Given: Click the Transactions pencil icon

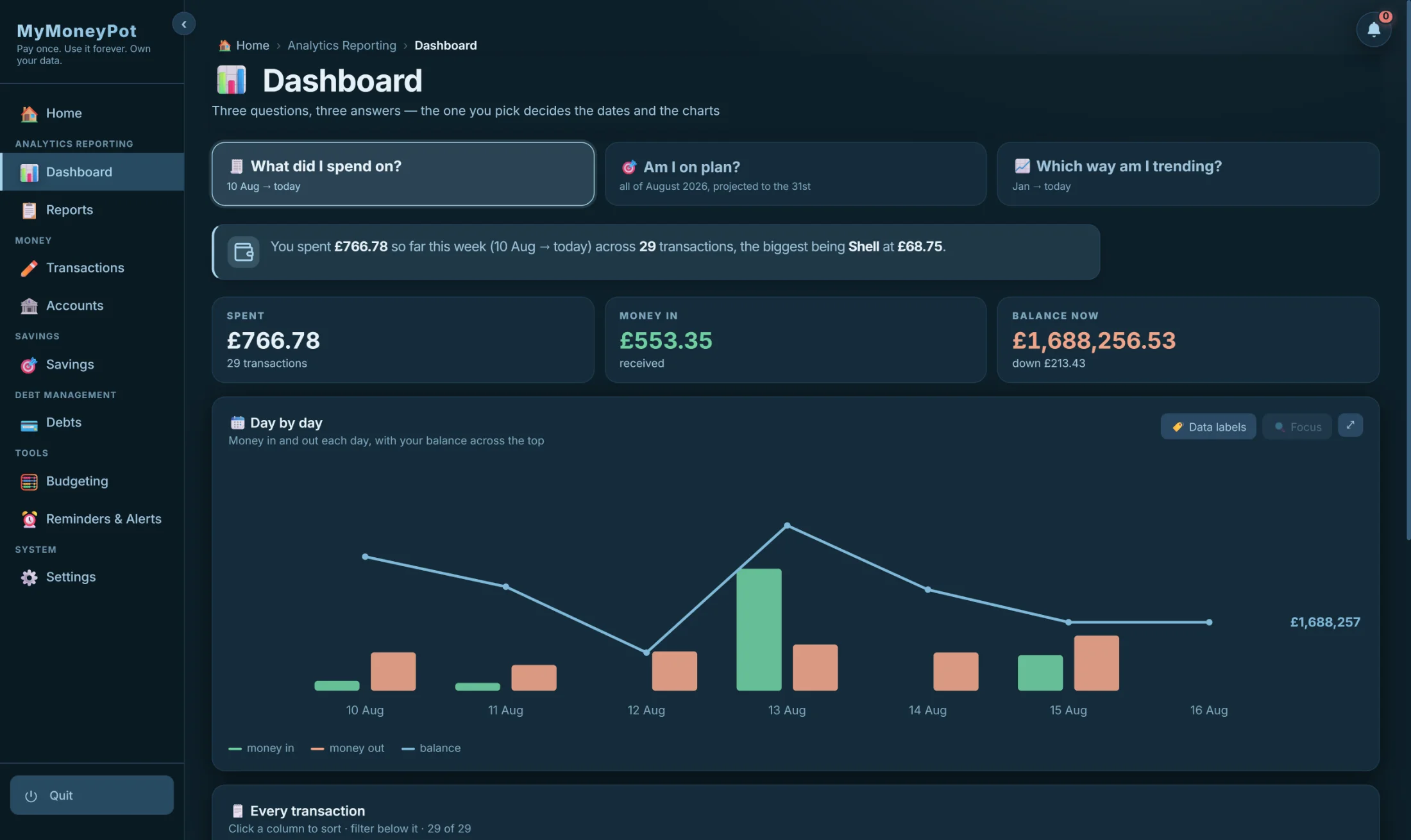Looking at the screenshot, I should 29,268.
